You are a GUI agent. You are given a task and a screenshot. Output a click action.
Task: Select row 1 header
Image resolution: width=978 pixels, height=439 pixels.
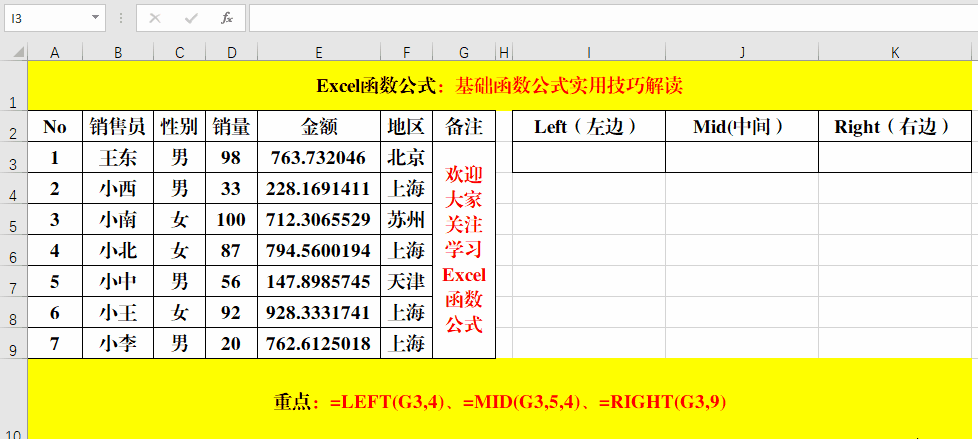tap(14, 85)
